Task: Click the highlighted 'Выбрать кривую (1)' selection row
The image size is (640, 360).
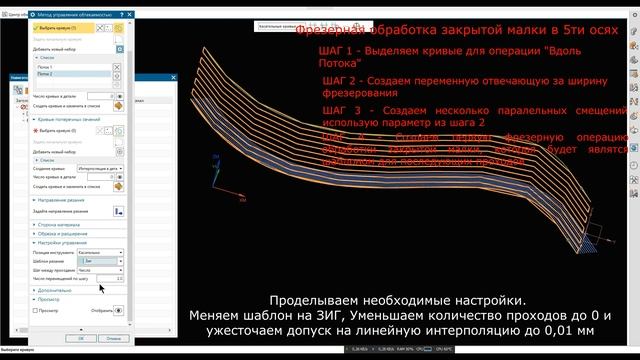Action: point(64,28)
